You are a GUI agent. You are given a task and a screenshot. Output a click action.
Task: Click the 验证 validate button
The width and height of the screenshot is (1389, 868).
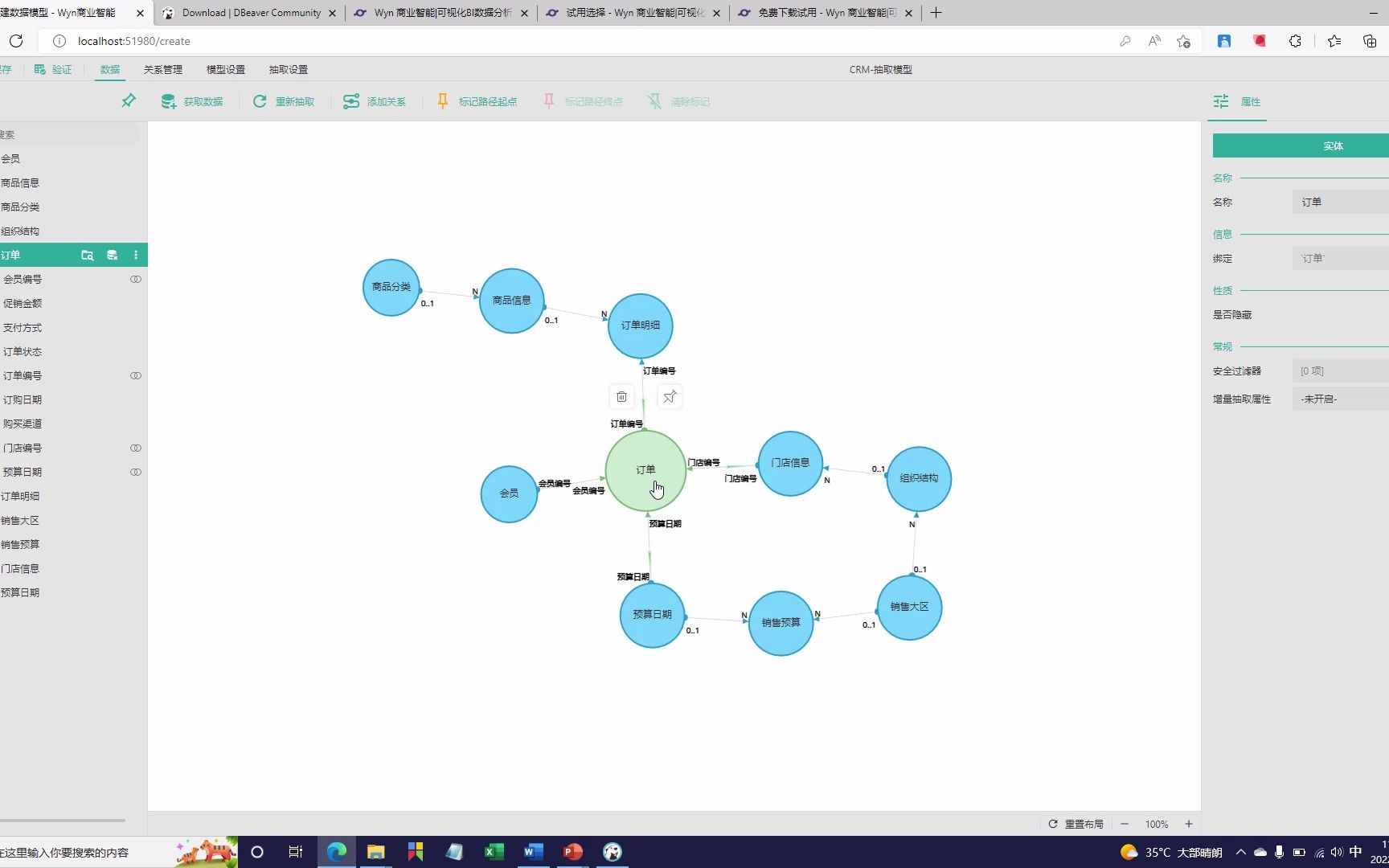[53, 70]
